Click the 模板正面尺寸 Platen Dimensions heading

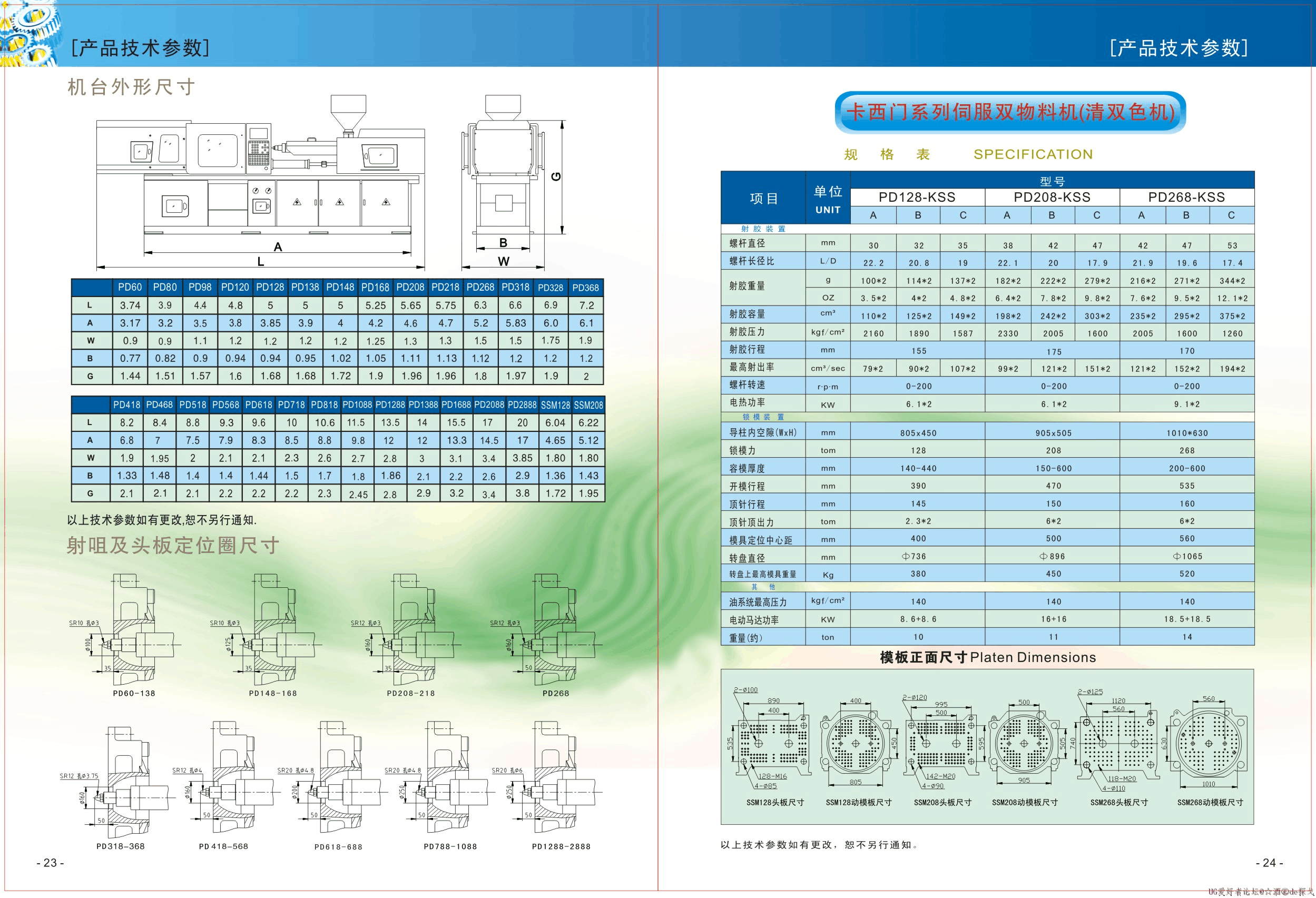(988, 657)
